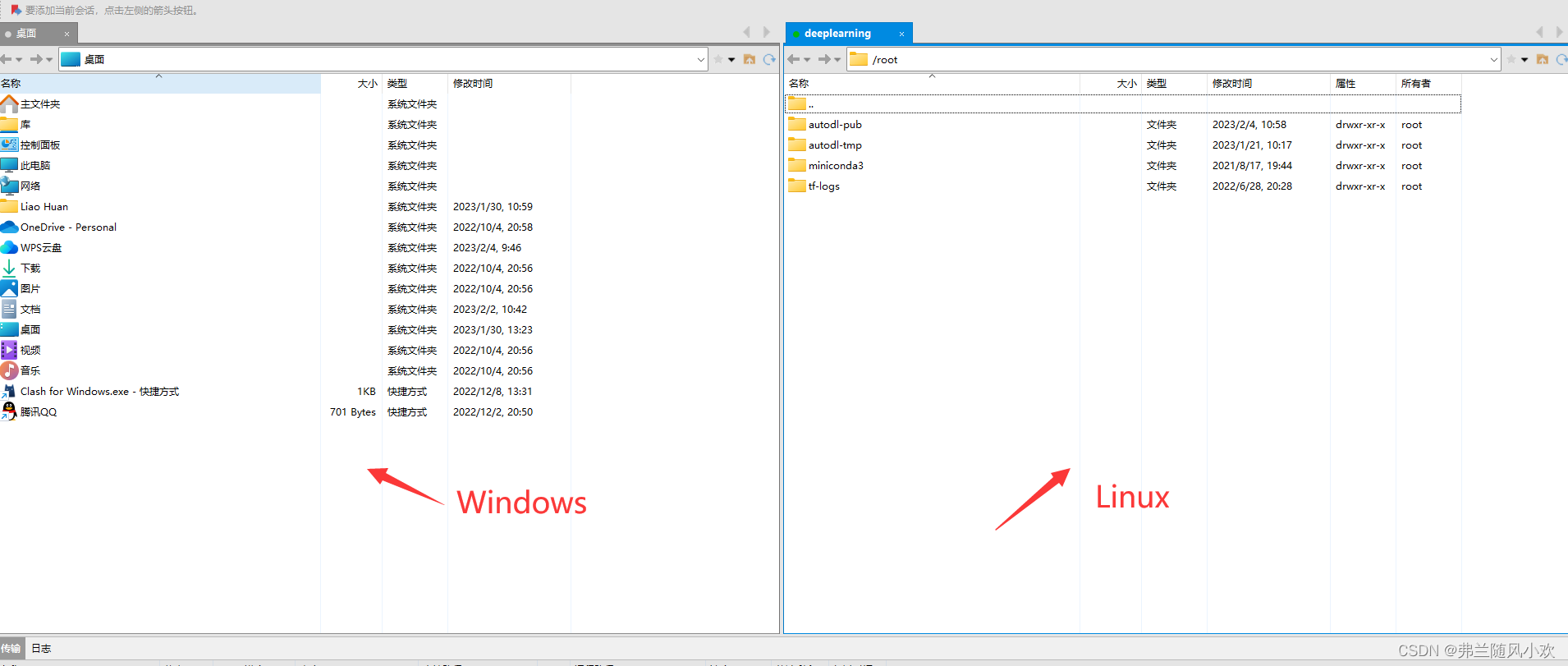Click the 701 Bytes size cell
This screenshot has width=1568, height=666.
353,411
